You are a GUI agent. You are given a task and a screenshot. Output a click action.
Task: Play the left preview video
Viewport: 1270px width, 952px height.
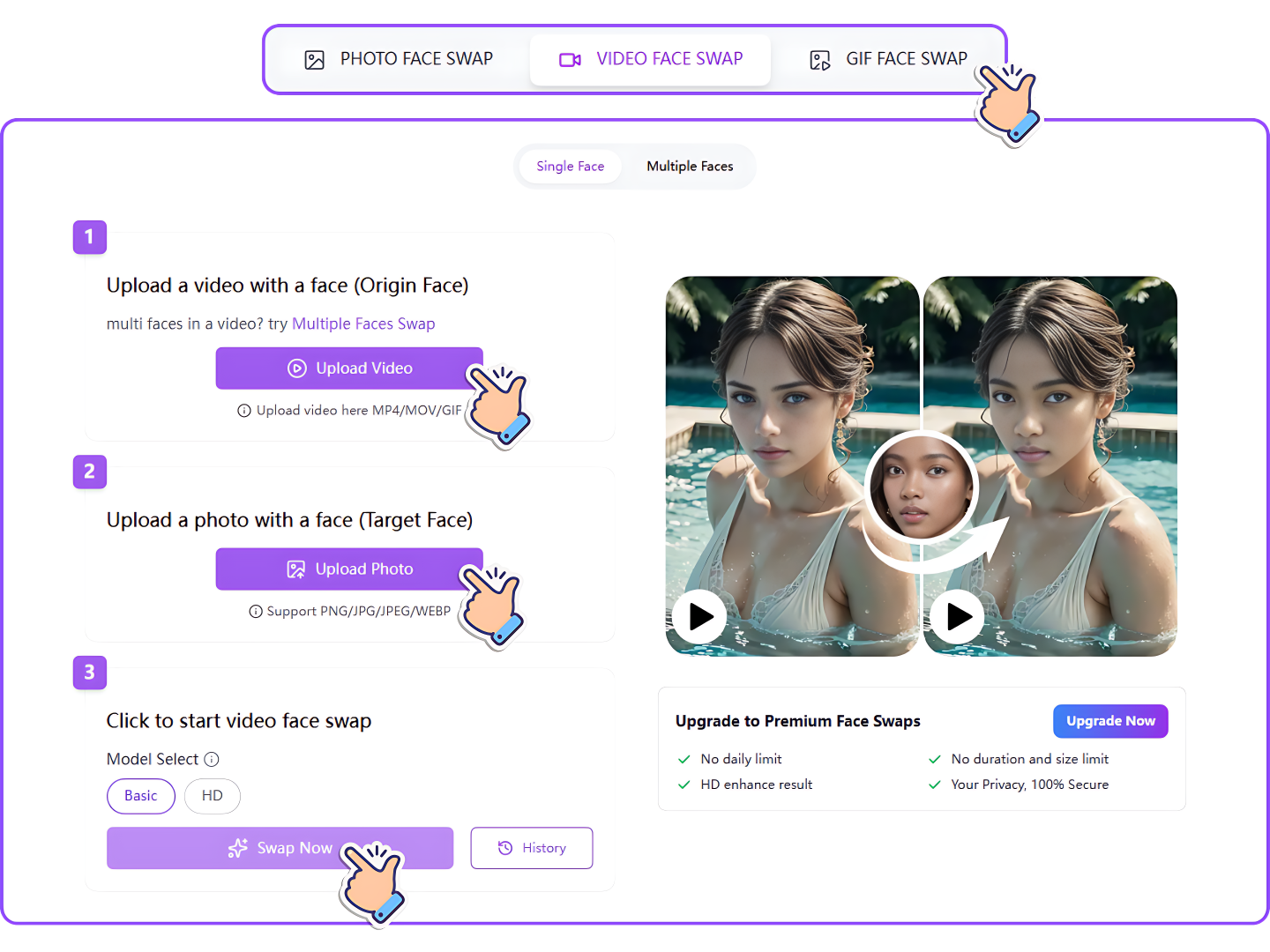pos(698,617)
